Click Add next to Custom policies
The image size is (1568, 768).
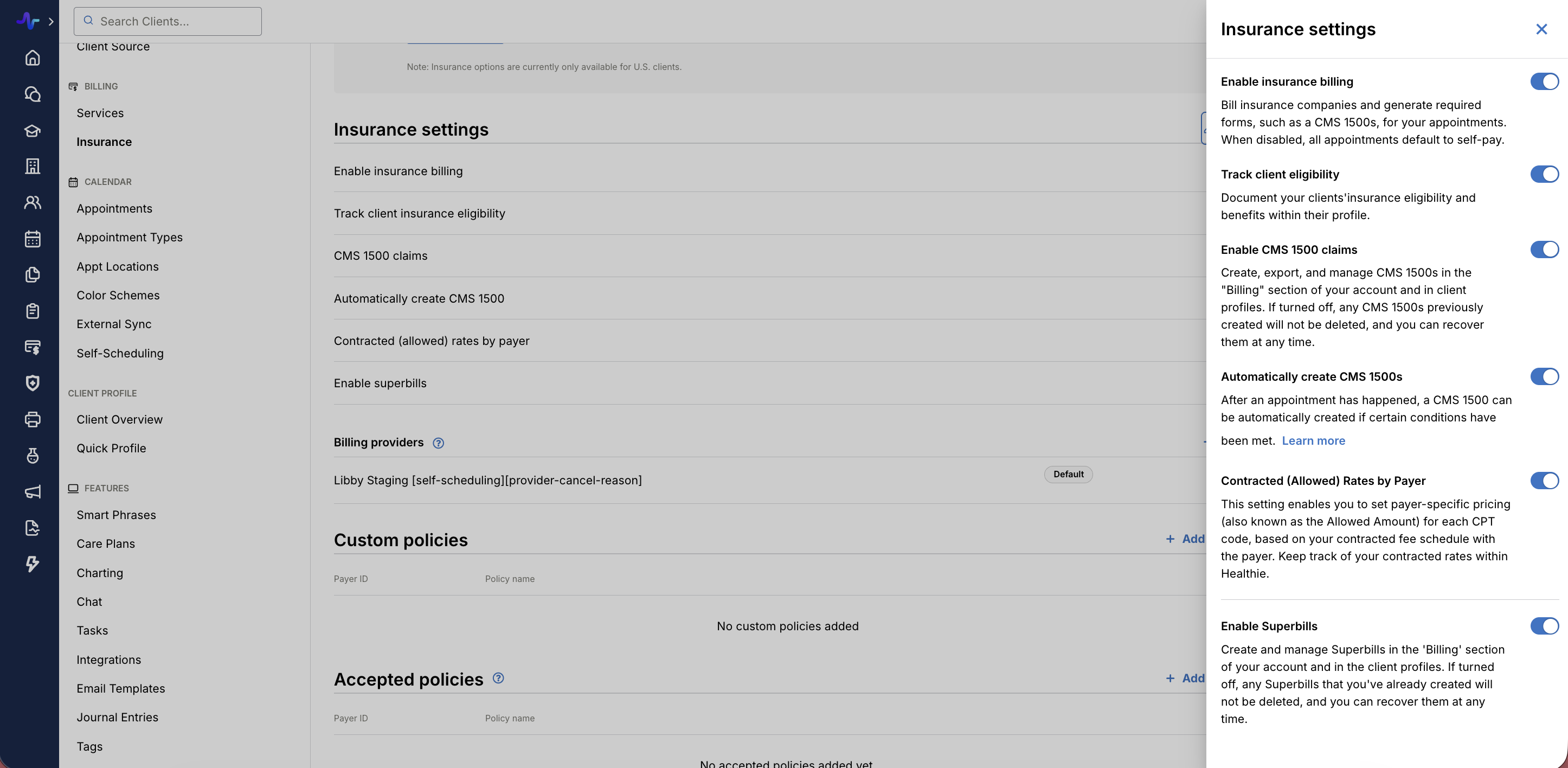1185,539
